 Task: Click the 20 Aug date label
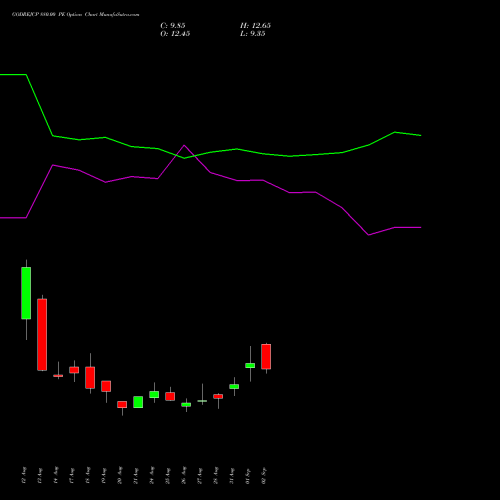point(120,475)
